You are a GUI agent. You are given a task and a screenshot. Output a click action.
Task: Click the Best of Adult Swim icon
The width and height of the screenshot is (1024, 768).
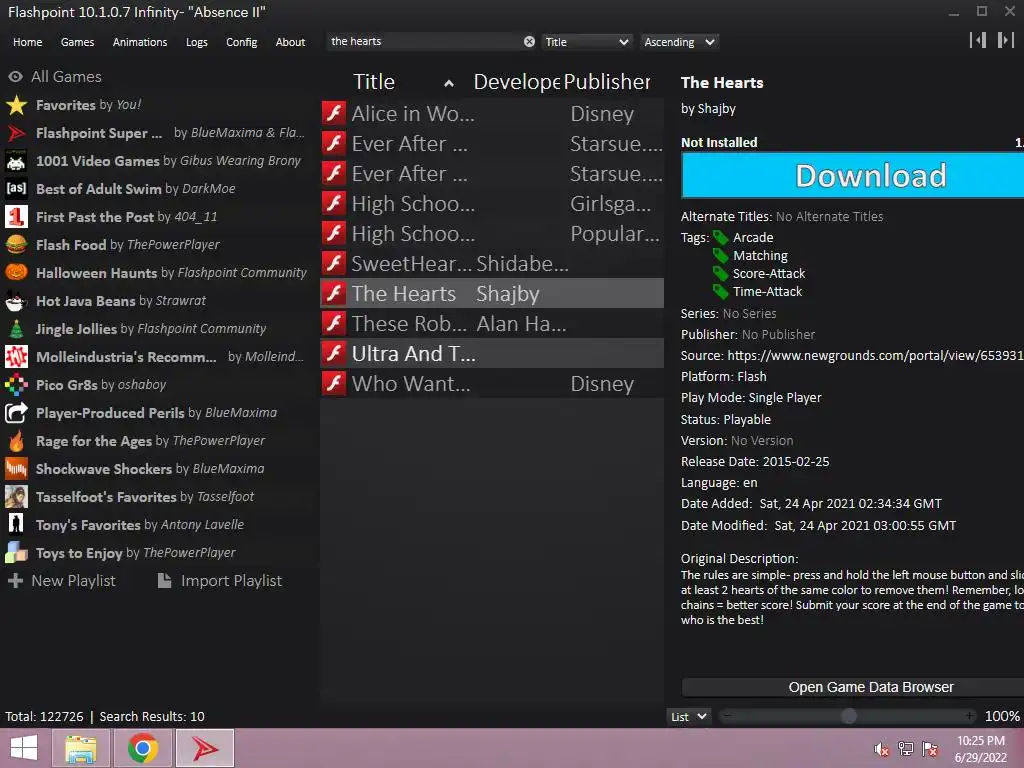[x=16, y=189]
